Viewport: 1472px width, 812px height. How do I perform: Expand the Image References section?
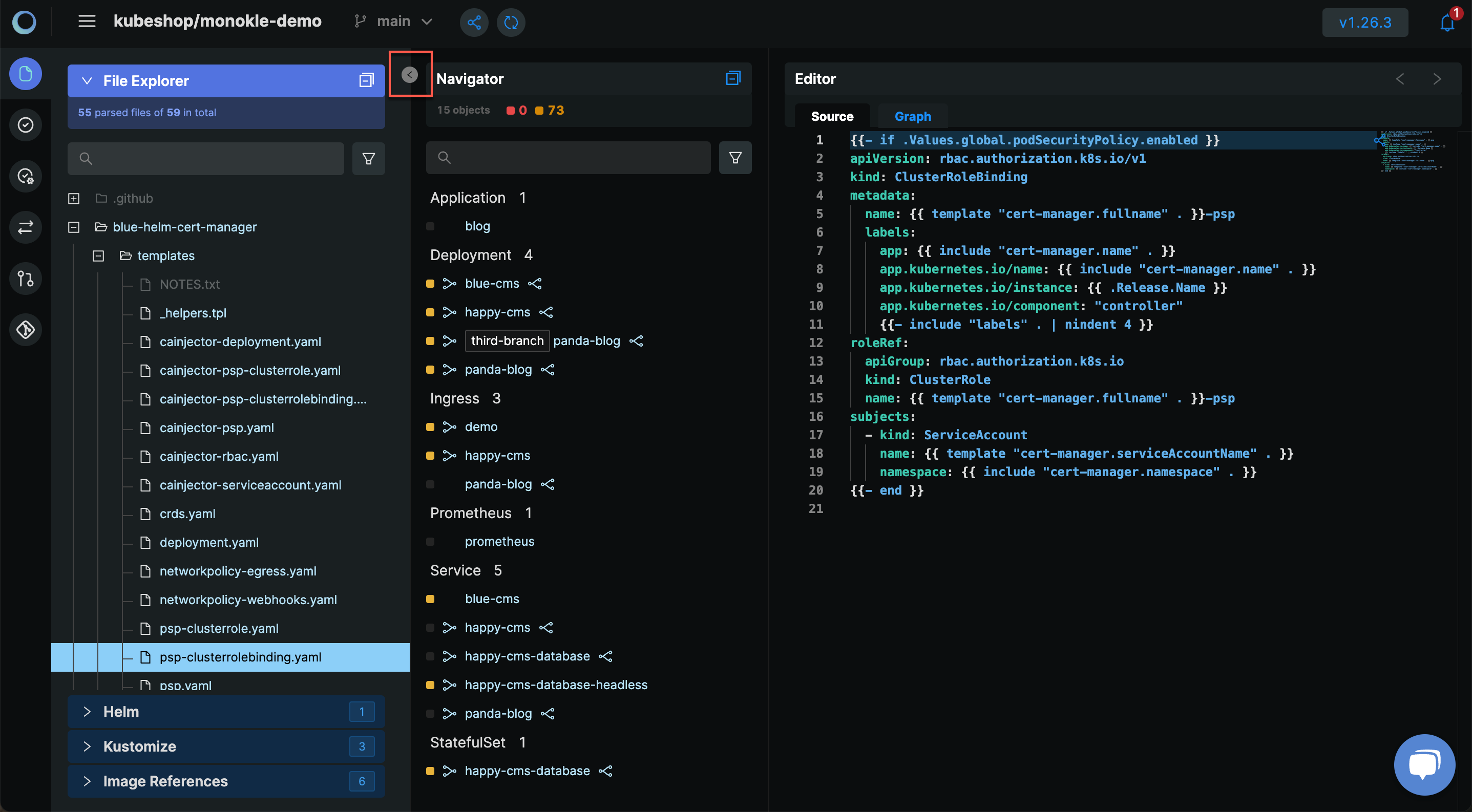pos(87,780)
